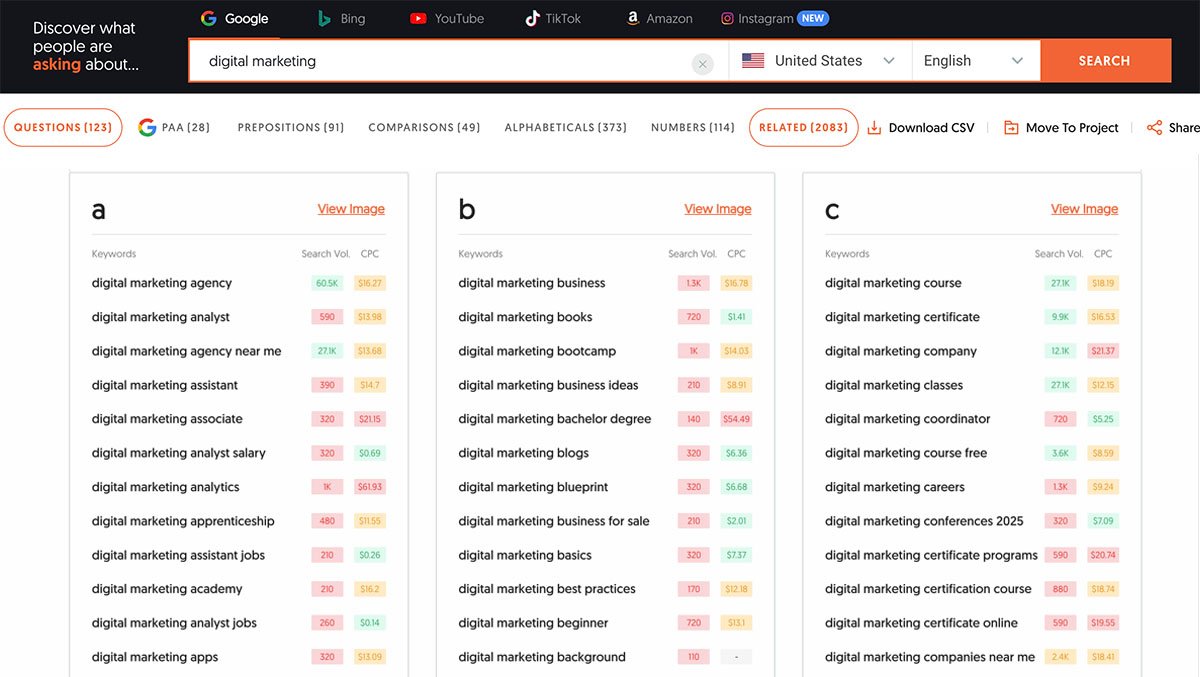Switch to the Instagram source tab
The height and width of the screenshot is (677, 1200).
775,19
